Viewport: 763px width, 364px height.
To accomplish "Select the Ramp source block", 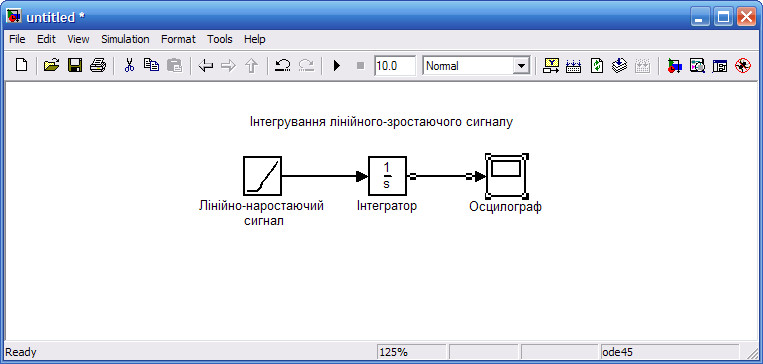I will click(x=262, y=176).
